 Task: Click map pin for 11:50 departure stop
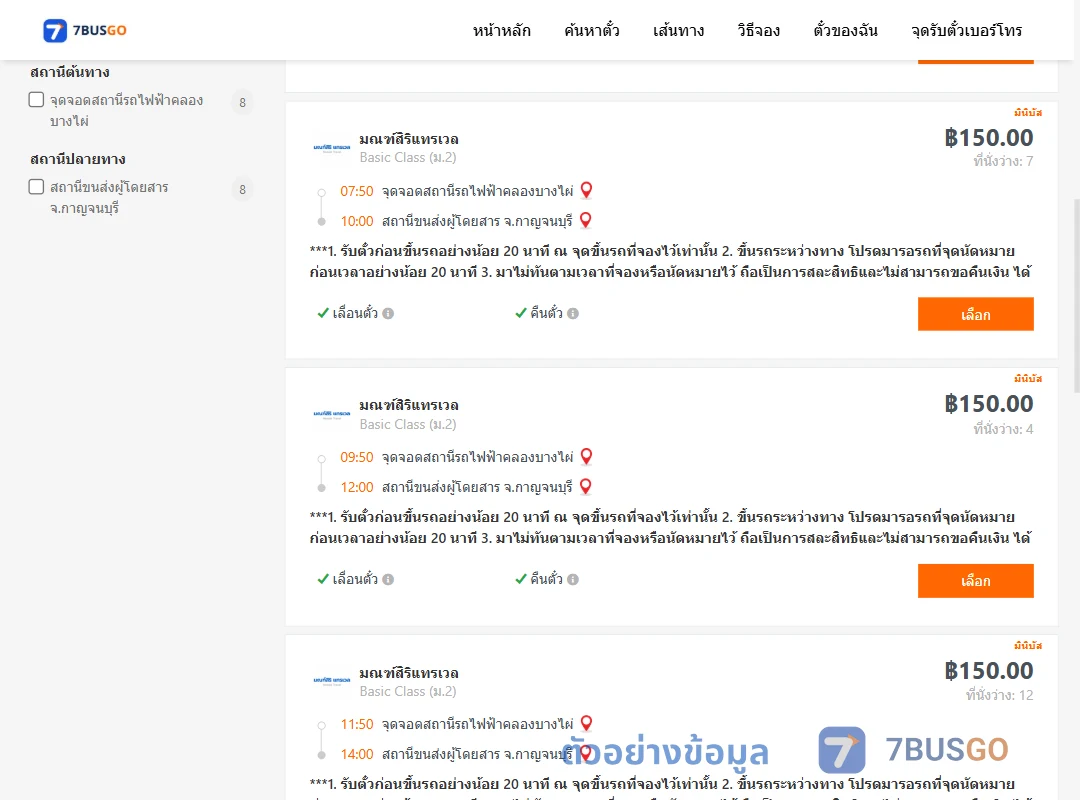tap(586, 724)
